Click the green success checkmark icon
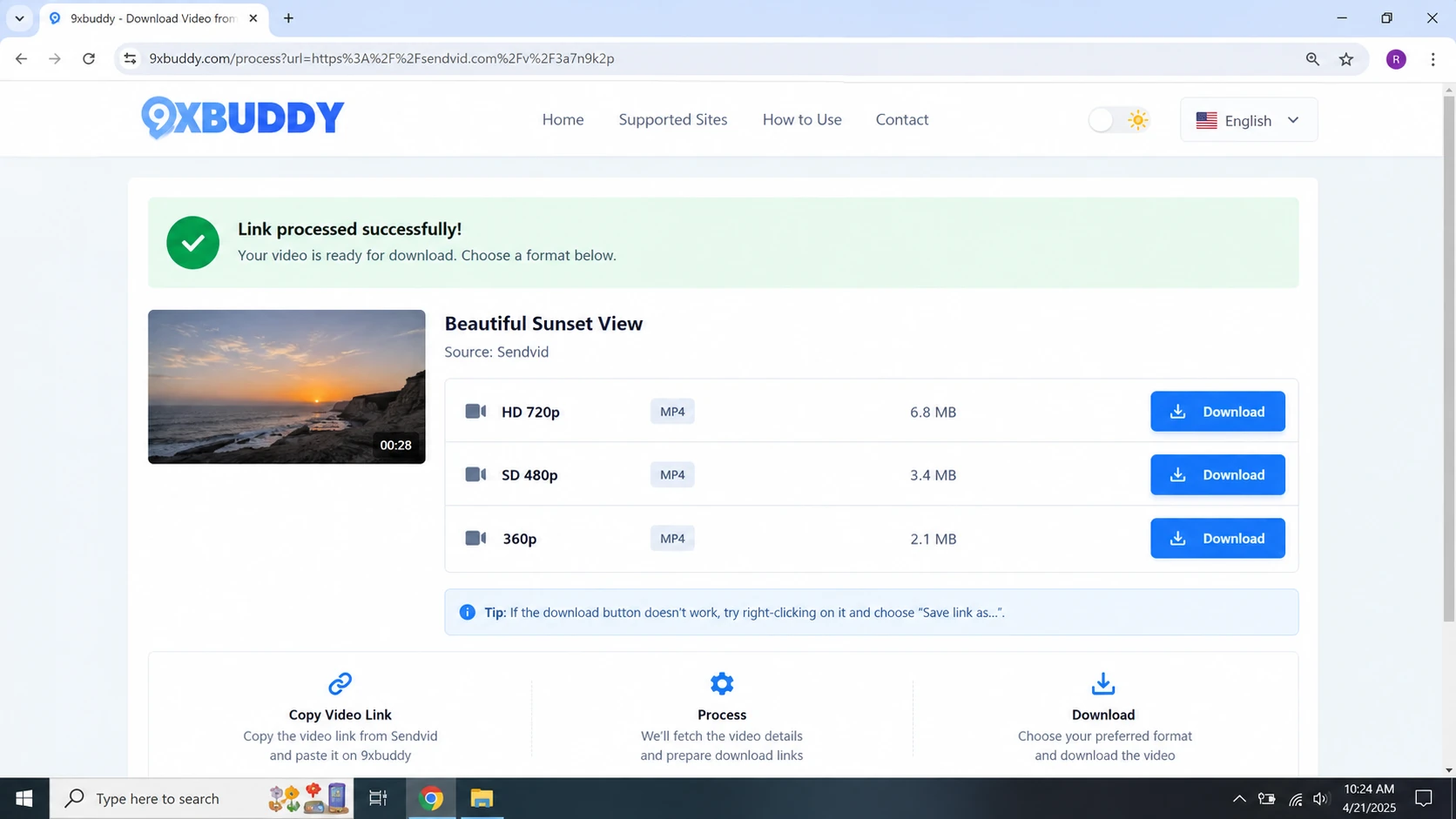1456x819 pixels. click(192, 243)
